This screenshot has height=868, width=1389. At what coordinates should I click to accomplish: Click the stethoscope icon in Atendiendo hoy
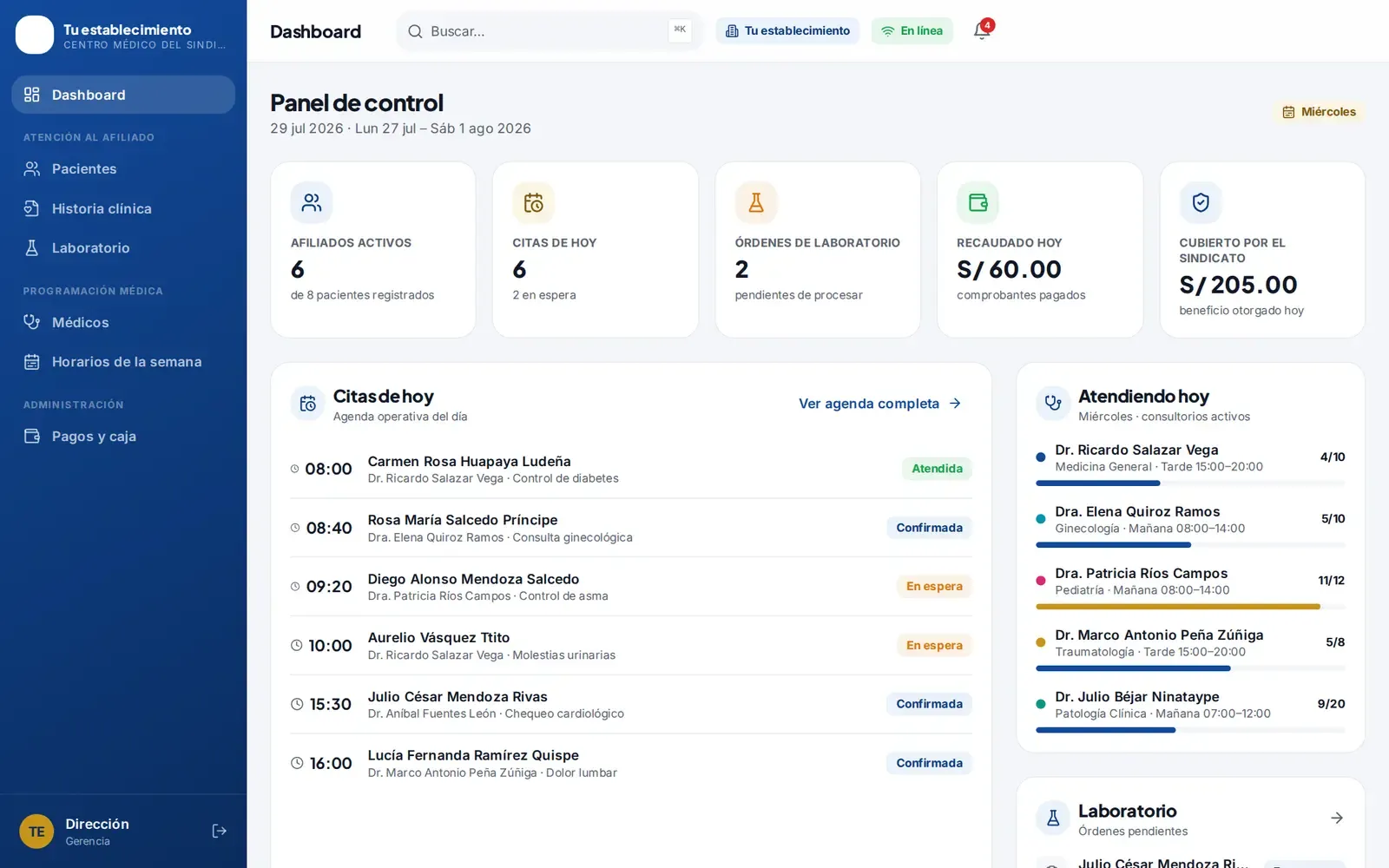point(1053,403)
